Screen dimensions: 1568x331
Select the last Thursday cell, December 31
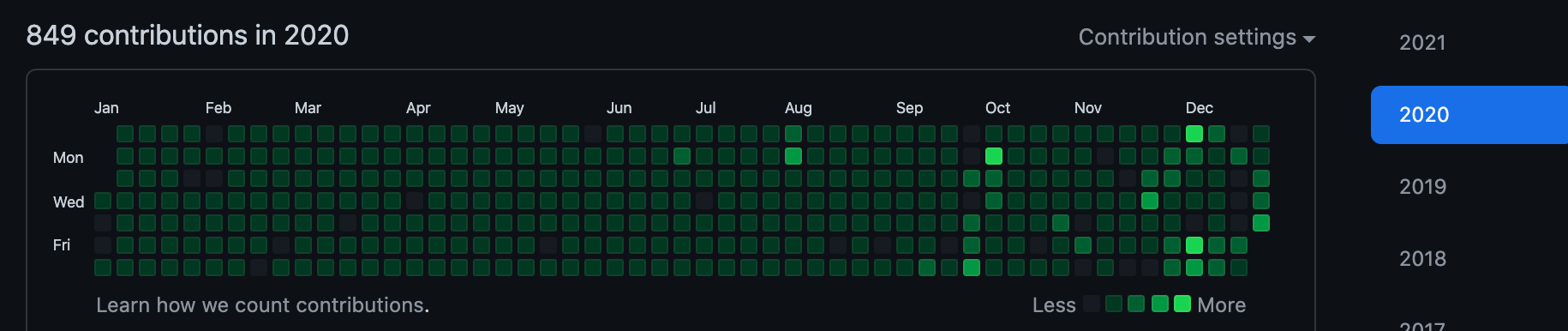coord(1261,223)
